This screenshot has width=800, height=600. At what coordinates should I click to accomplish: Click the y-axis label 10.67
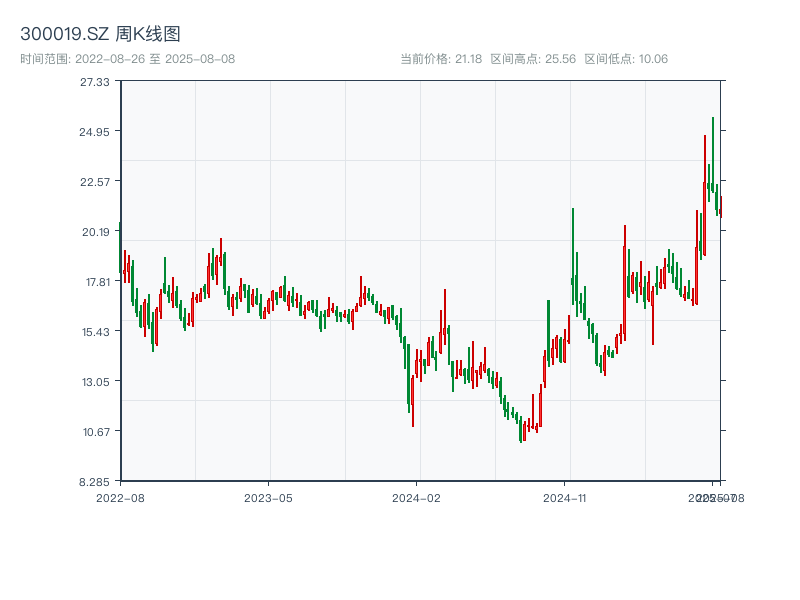96,432
